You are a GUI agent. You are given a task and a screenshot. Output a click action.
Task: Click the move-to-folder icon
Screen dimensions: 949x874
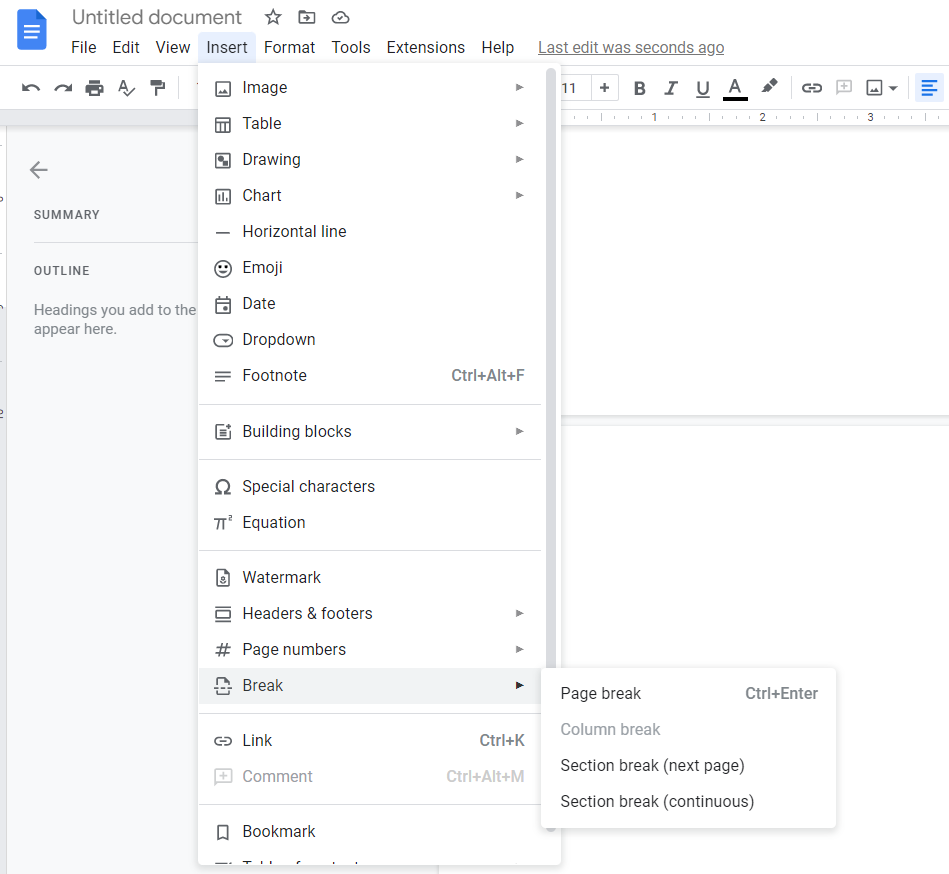307,17
